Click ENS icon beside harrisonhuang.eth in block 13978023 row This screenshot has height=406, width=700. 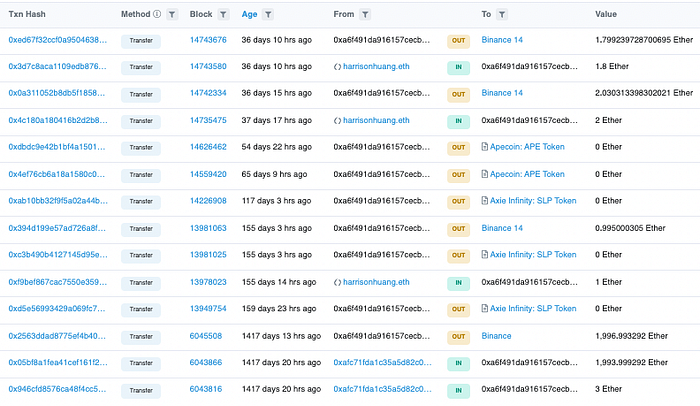pyautogui.click(x=338, y=282)
